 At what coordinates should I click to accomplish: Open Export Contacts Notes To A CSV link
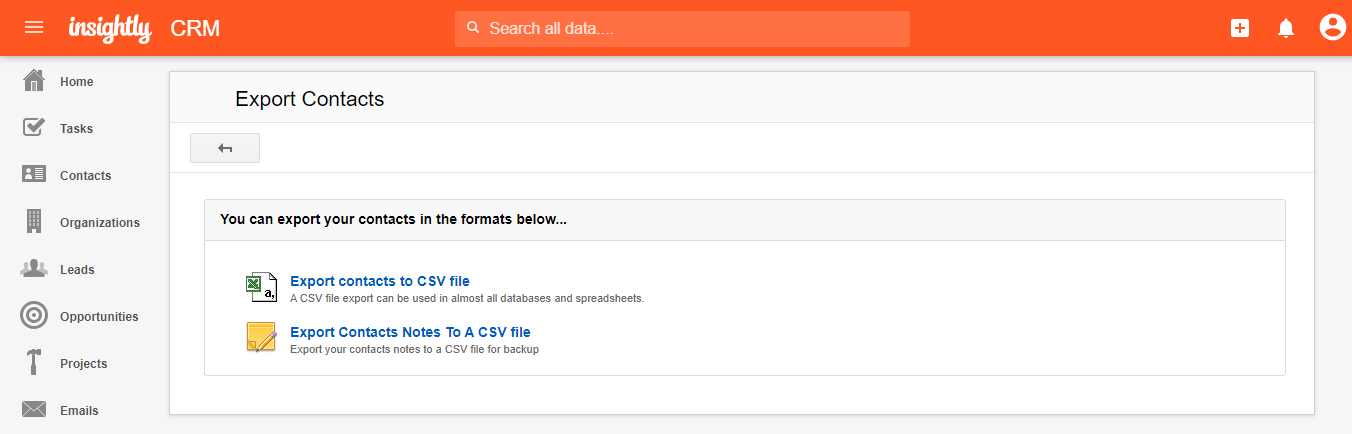pos(410,332)
